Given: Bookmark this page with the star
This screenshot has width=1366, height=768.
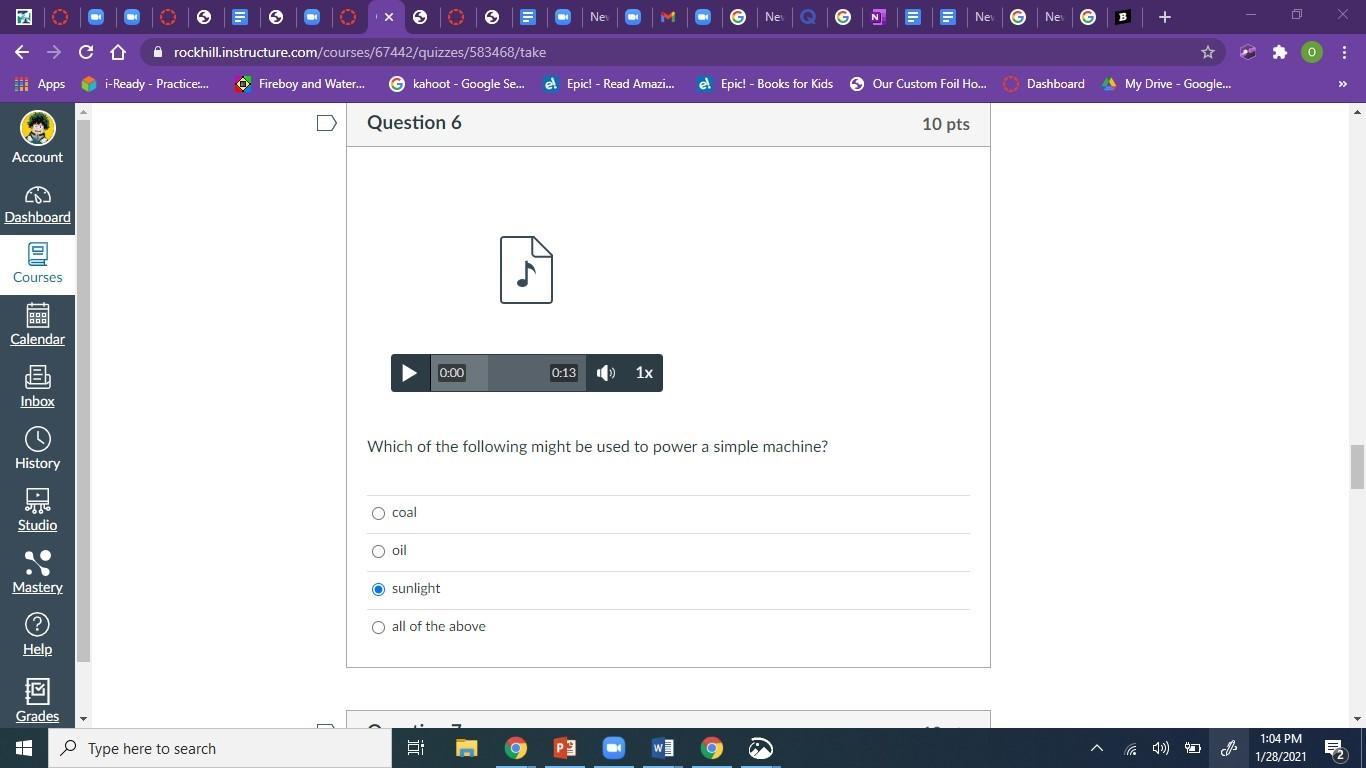Looking at the screenshot, I should 1208,52.
